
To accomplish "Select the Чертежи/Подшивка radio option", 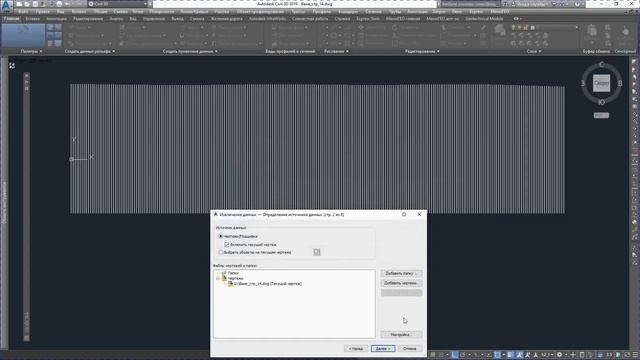I will (221, 236).
